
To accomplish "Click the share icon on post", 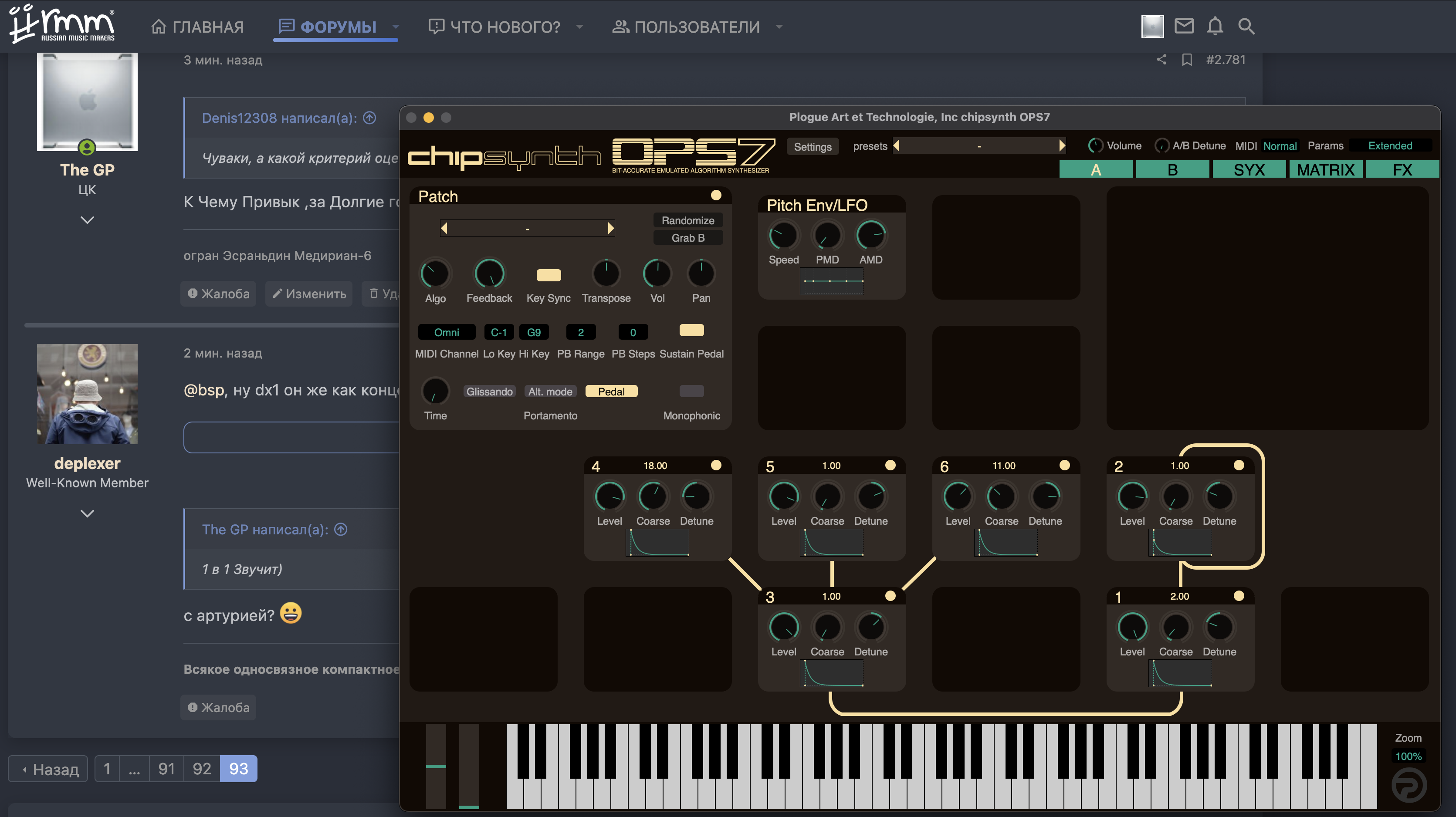I will point(1161,60).
